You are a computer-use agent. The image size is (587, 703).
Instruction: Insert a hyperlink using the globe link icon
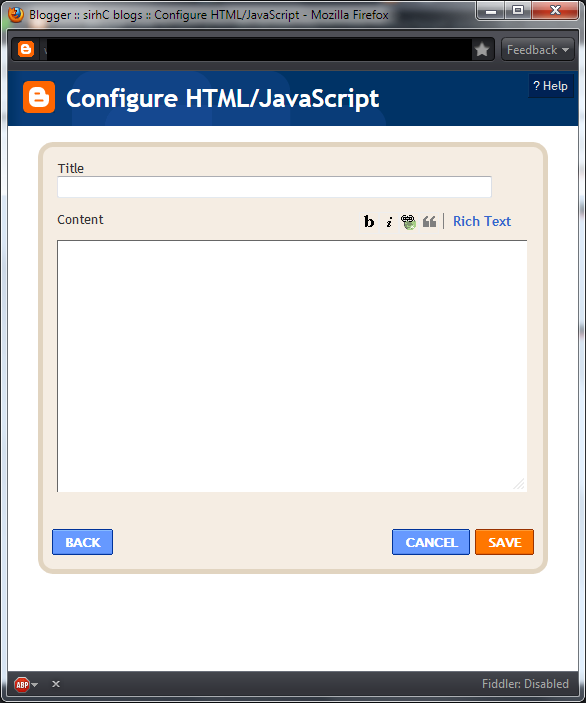[408, 221]
